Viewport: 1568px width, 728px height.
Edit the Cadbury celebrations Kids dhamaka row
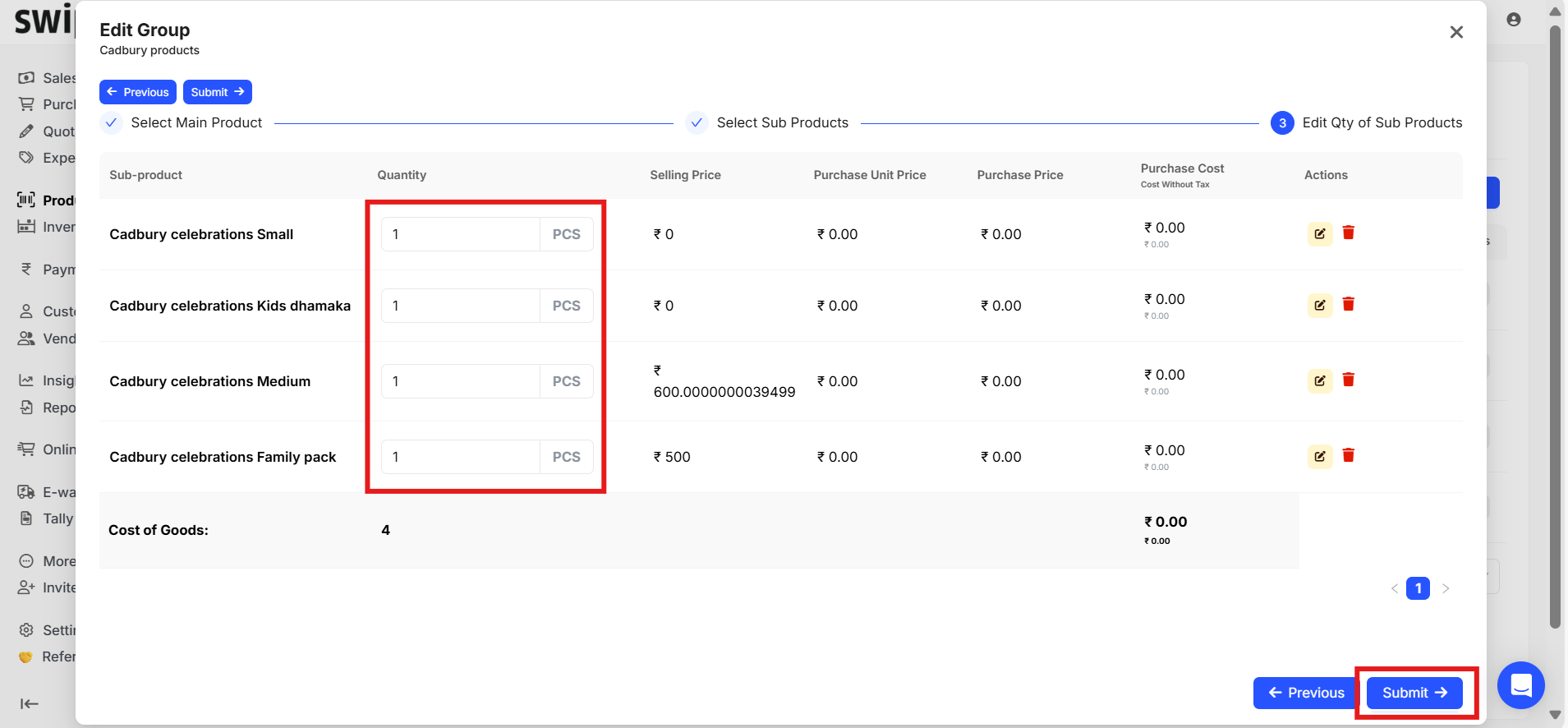click(1320, 305)
